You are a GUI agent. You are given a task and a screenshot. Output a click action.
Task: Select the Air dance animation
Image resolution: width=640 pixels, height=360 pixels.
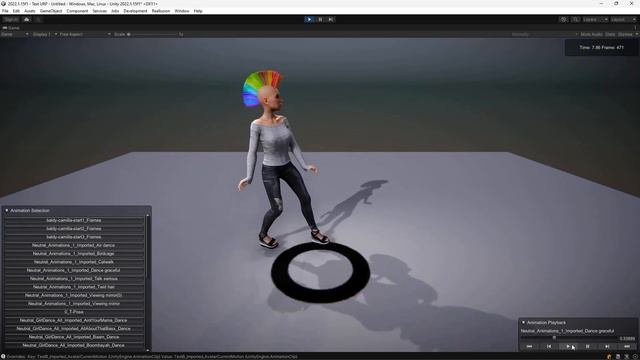pyautogui.click(x=74, y=245)
